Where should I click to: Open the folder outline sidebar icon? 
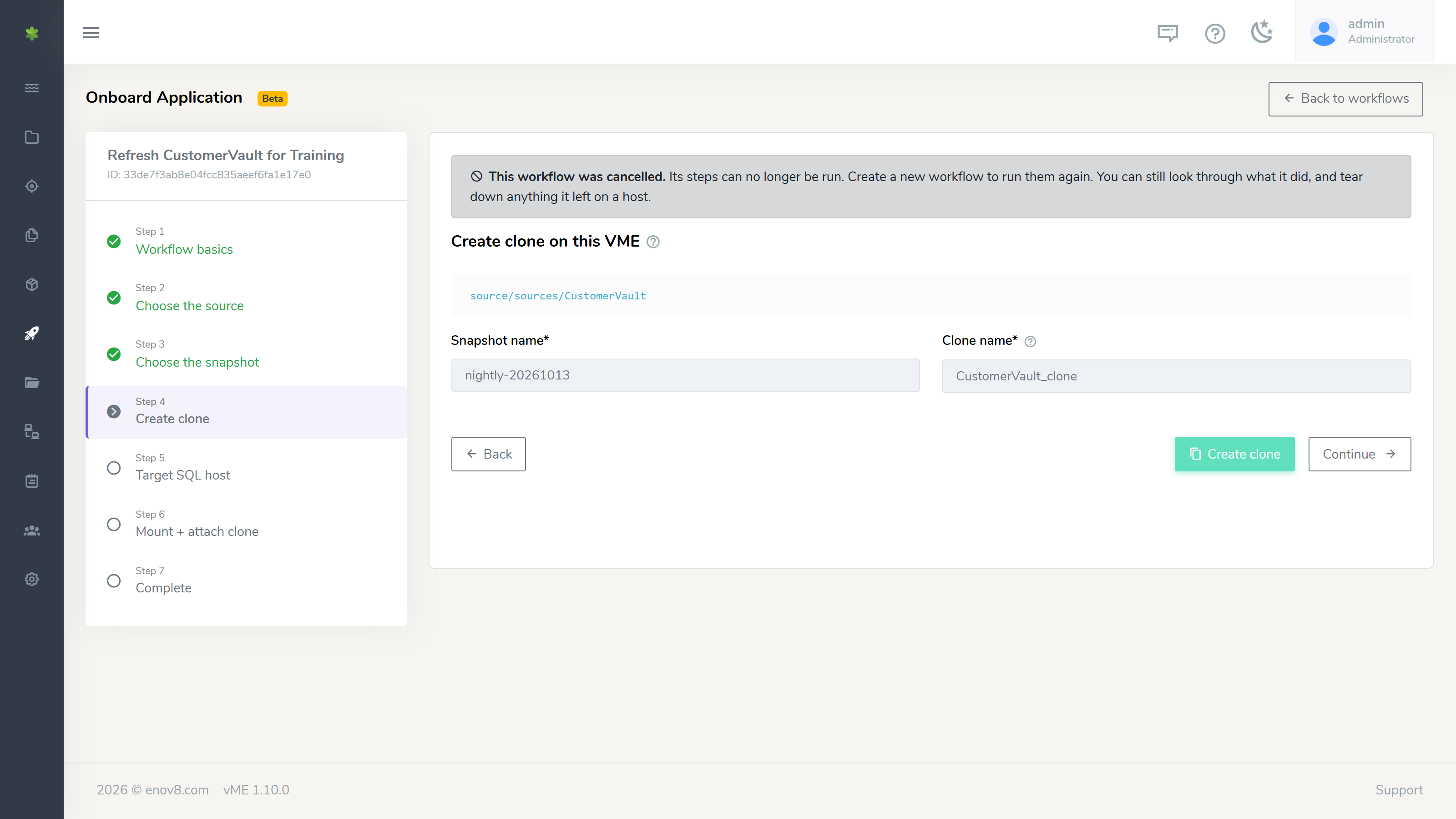(32, 137)
